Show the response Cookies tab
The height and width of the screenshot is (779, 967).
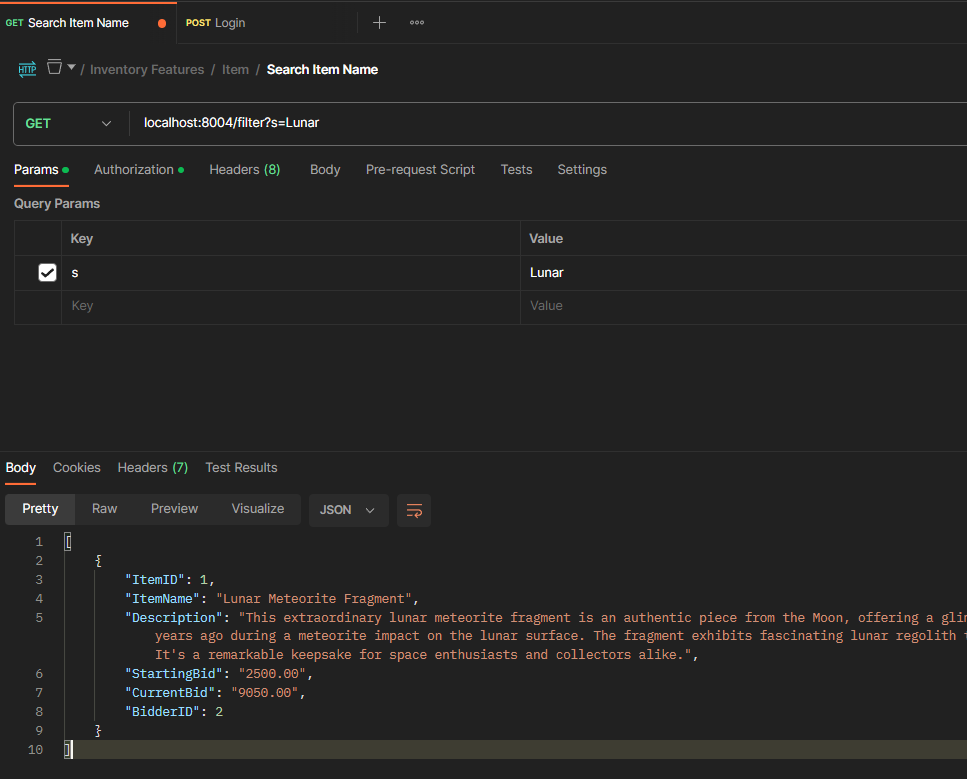pyautogui.click(x=77, y=467)
